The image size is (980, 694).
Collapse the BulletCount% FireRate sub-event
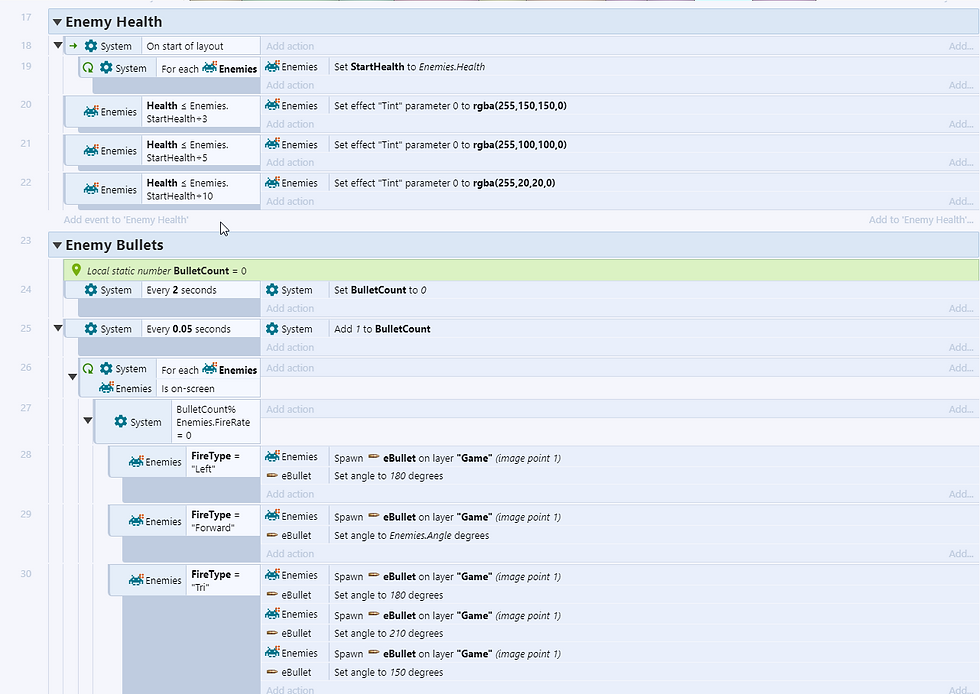click(88, 420)
